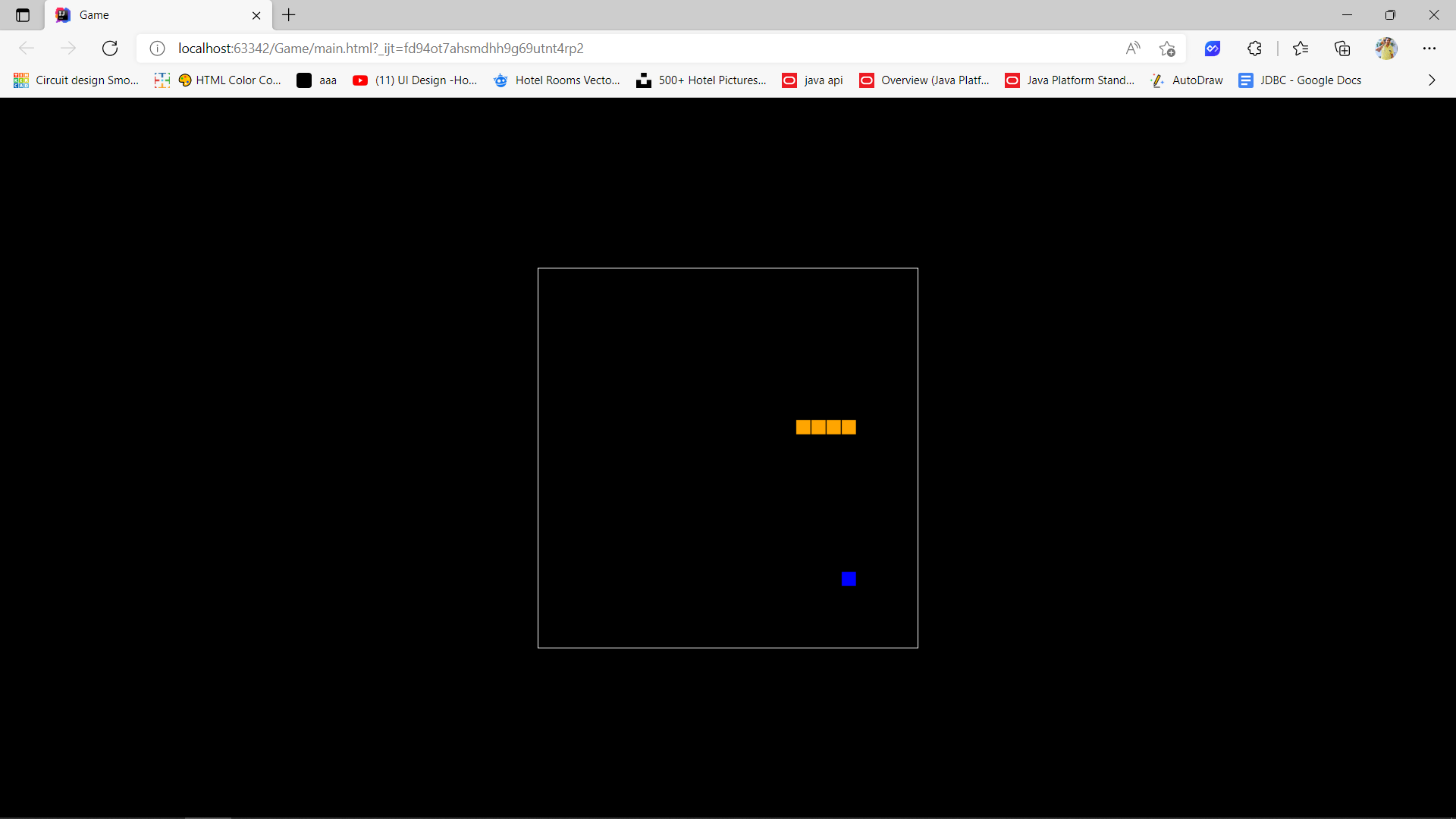Open Circuit design Smo... bookmark

[77, 80]
